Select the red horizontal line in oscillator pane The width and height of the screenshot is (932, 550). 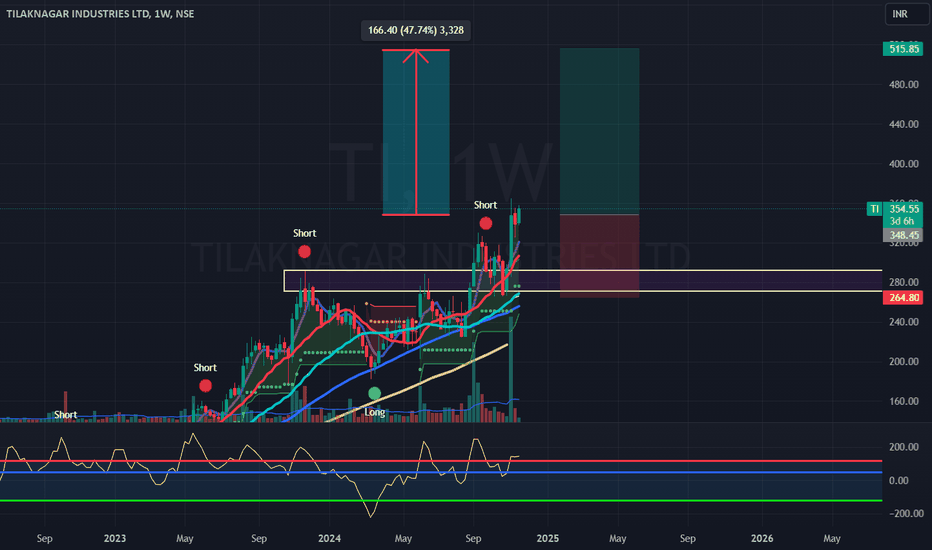point(441,461)
